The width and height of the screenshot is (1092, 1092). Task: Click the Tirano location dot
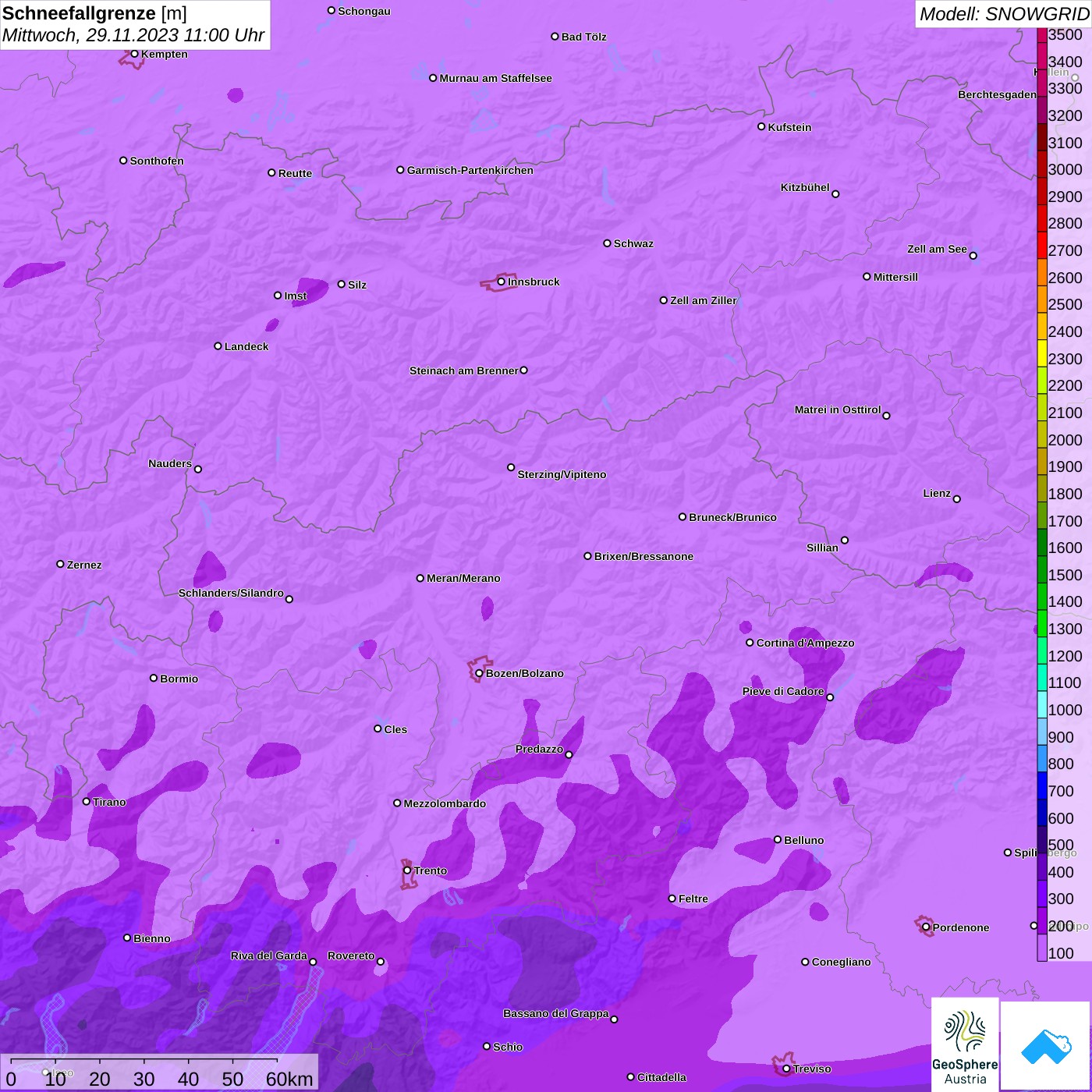[87, 802]
